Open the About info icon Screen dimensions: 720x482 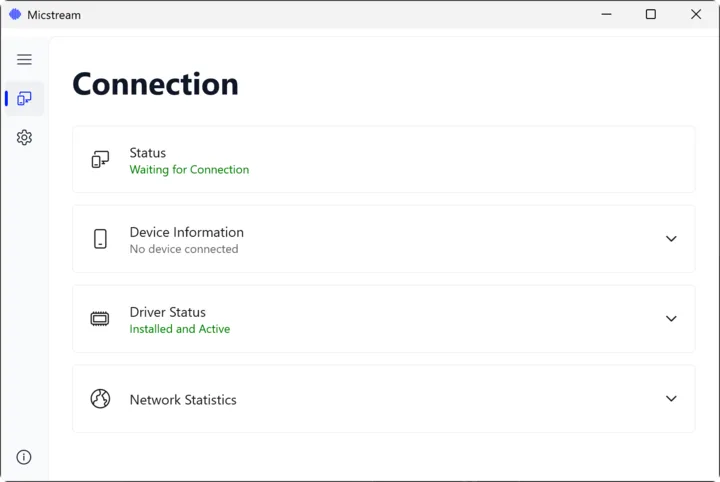24,457
